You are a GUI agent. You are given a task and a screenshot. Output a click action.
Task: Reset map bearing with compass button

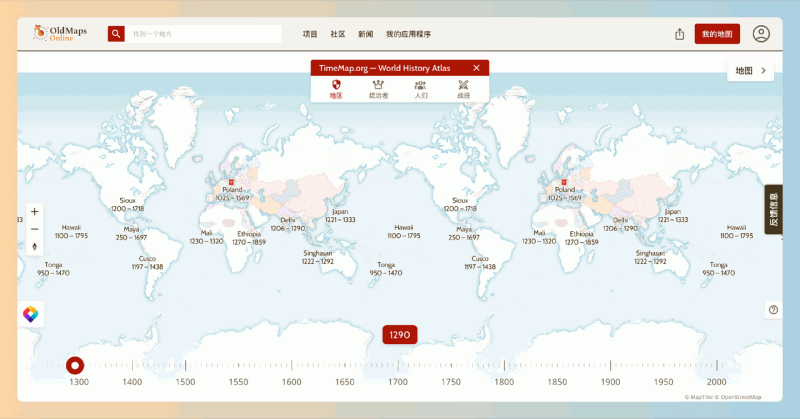pyautogui.click(x=35, y=247)
